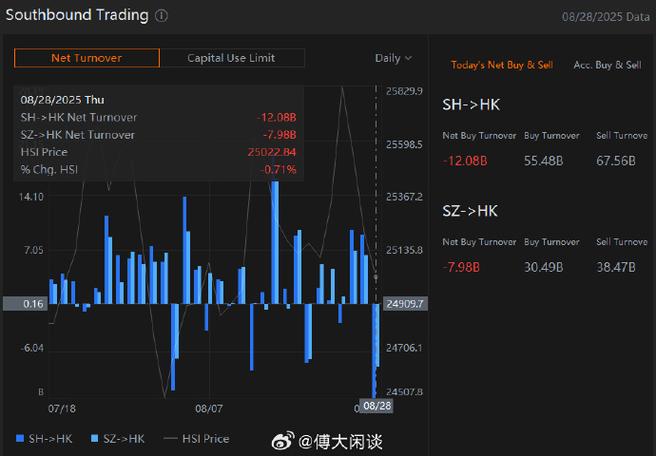Click the 07/18 date label on x-axis
Screen dimensions: 656x456
pos(62,408)
